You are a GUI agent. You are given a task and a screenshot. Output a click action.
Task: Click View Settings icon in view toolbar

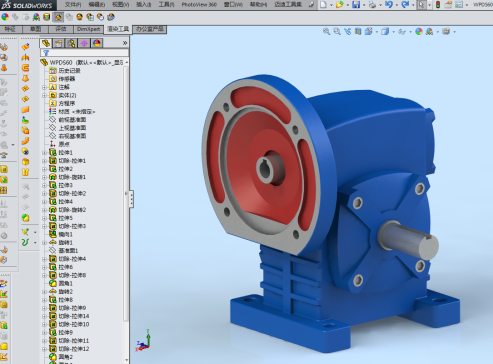pos(446,31)
